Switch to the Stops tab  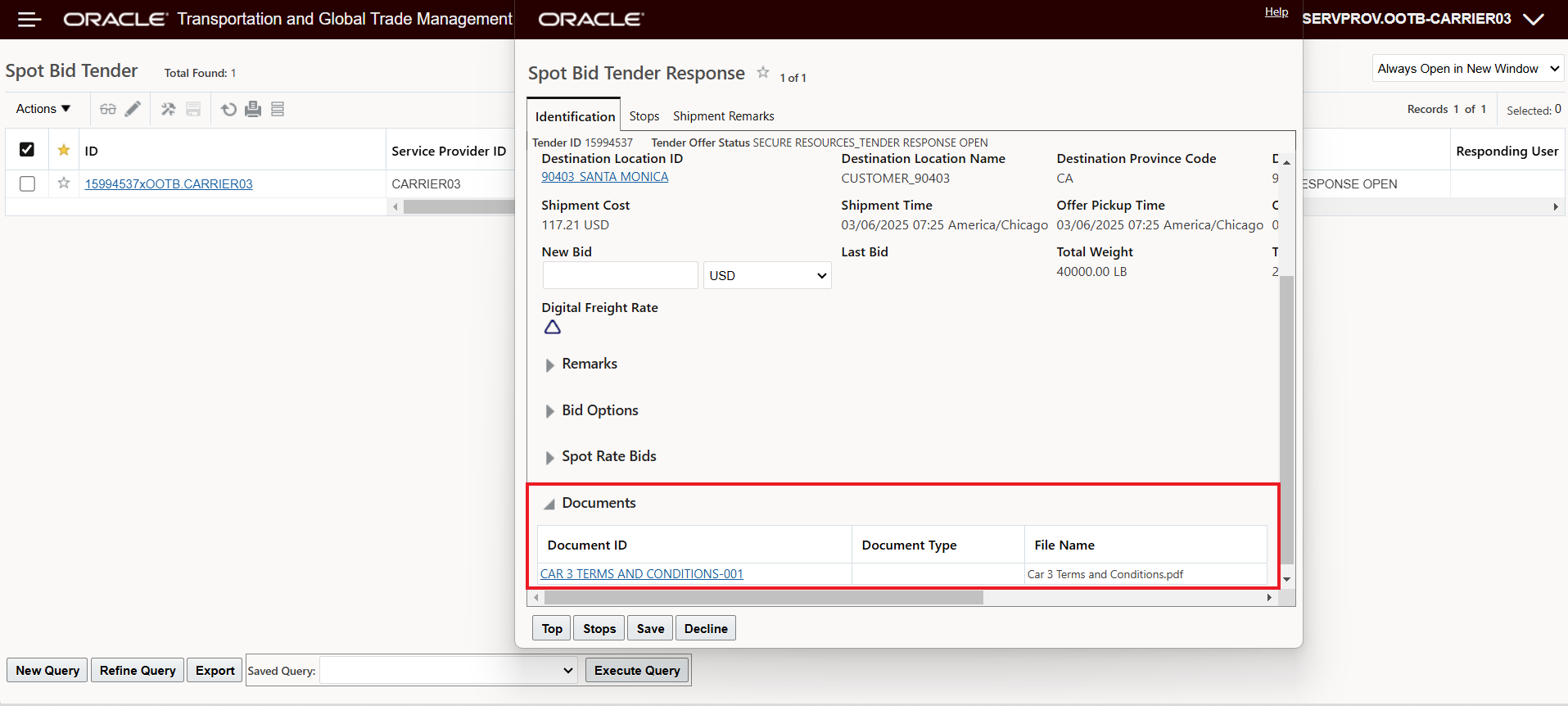tap(644, 116)
